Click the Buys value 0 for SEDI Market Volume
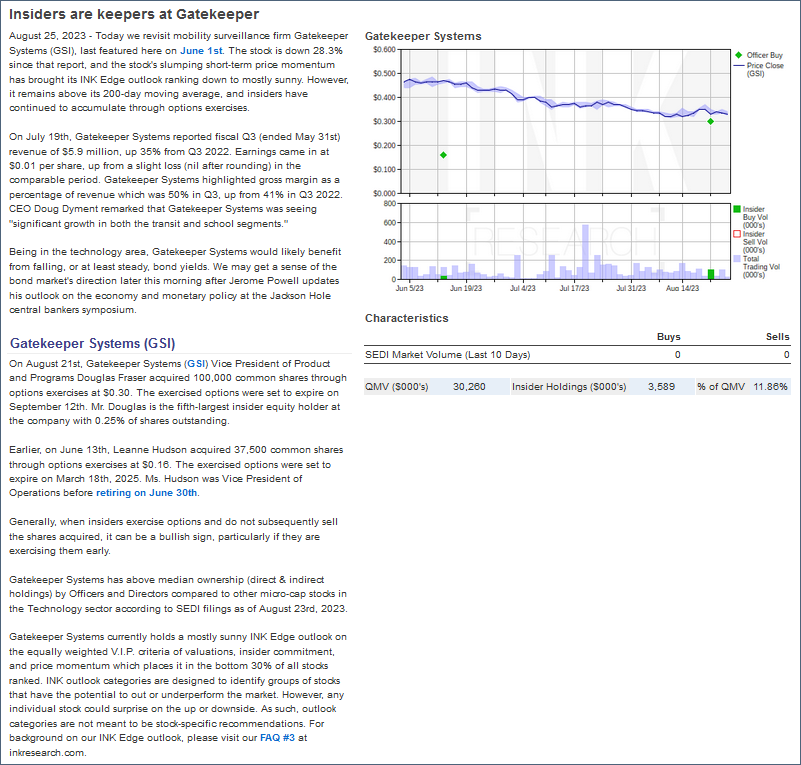The width and height of the screenshot is (801, 765). tap(677, 355)
